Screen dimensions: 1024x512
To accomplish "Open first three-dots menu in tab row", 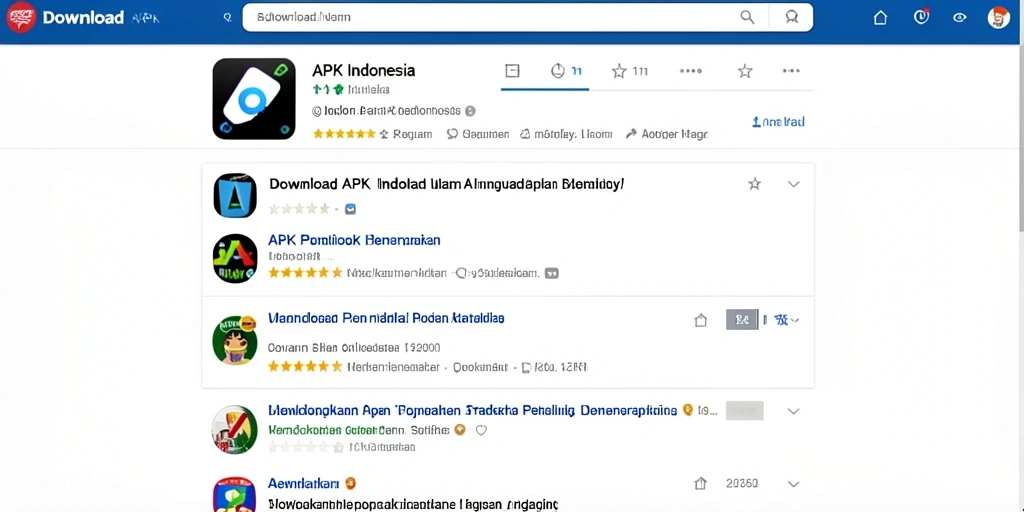I will coord(690,71).
